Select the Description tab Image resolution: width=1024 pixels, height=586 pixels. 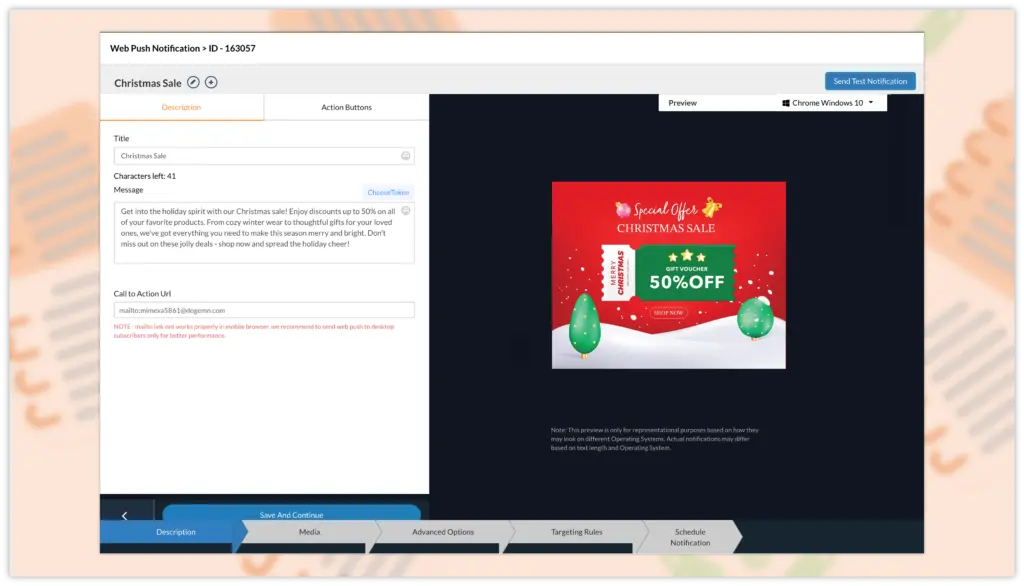click(x=181, y=107)
